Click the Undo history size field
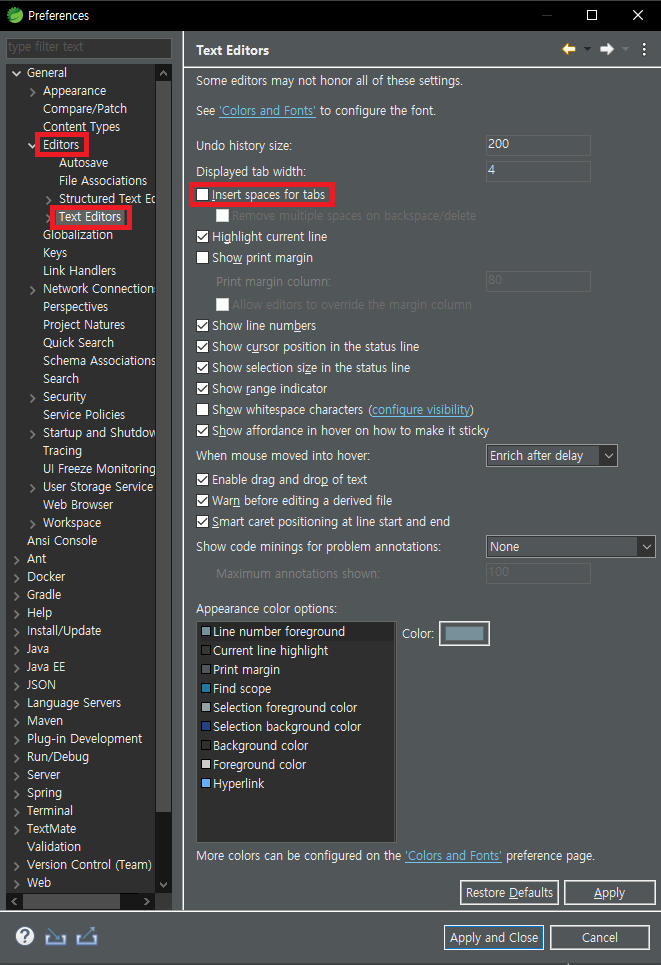Image resolution: width=661 pixels, height=965 pixels. point(538,145)
